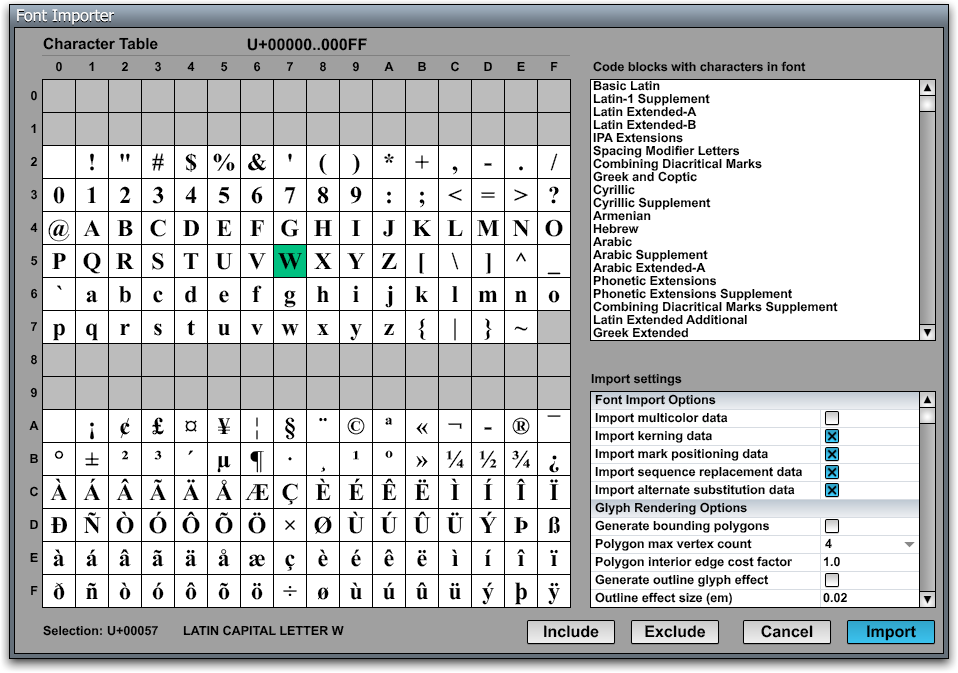Select the one-half ½ fraction glyph
The height and width of the screenshot is (673, 958).
pyautogui.click(x=488, y=459)
